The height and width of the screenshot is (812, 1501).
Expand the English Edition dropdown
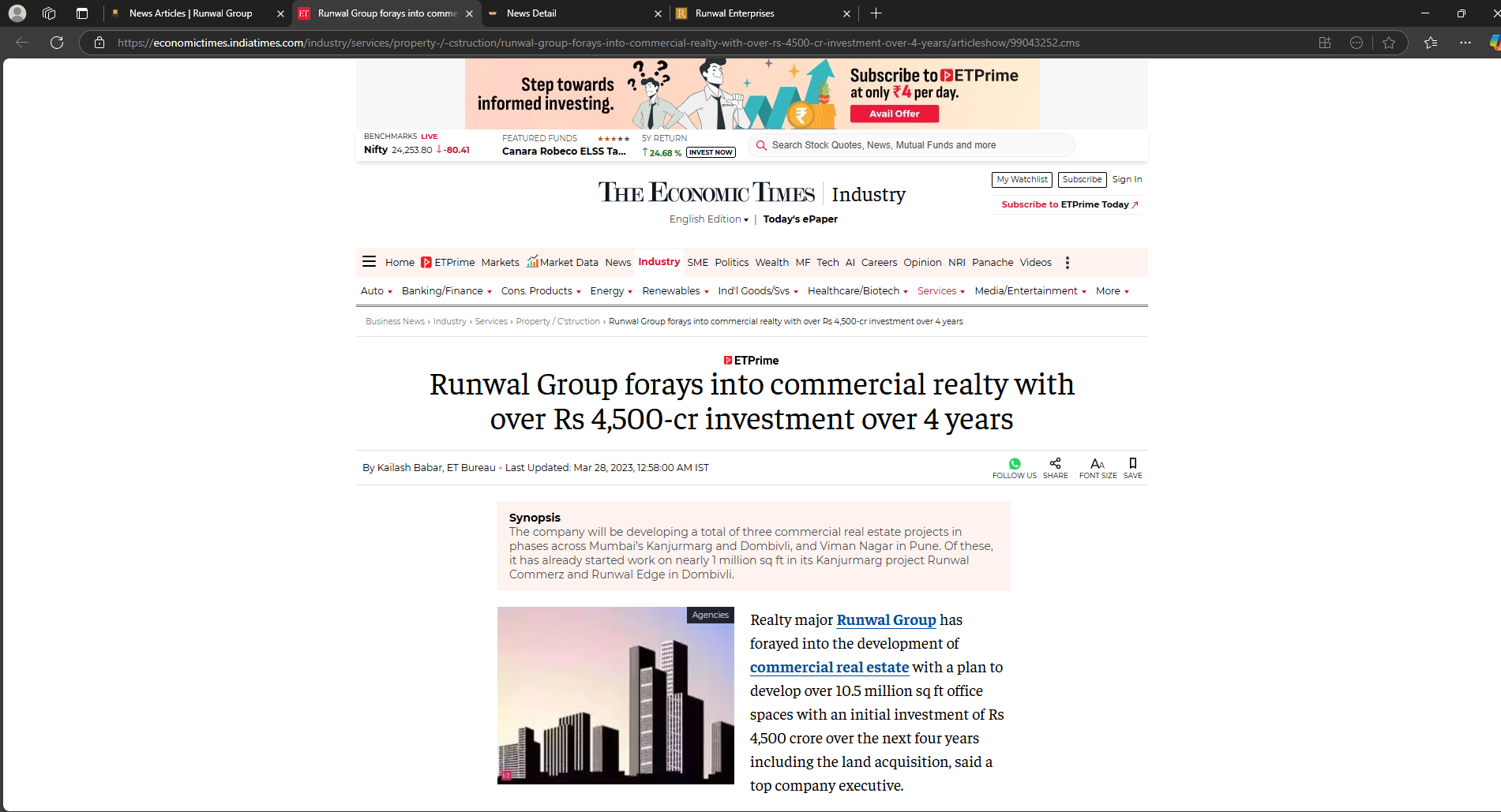point(707,219)
